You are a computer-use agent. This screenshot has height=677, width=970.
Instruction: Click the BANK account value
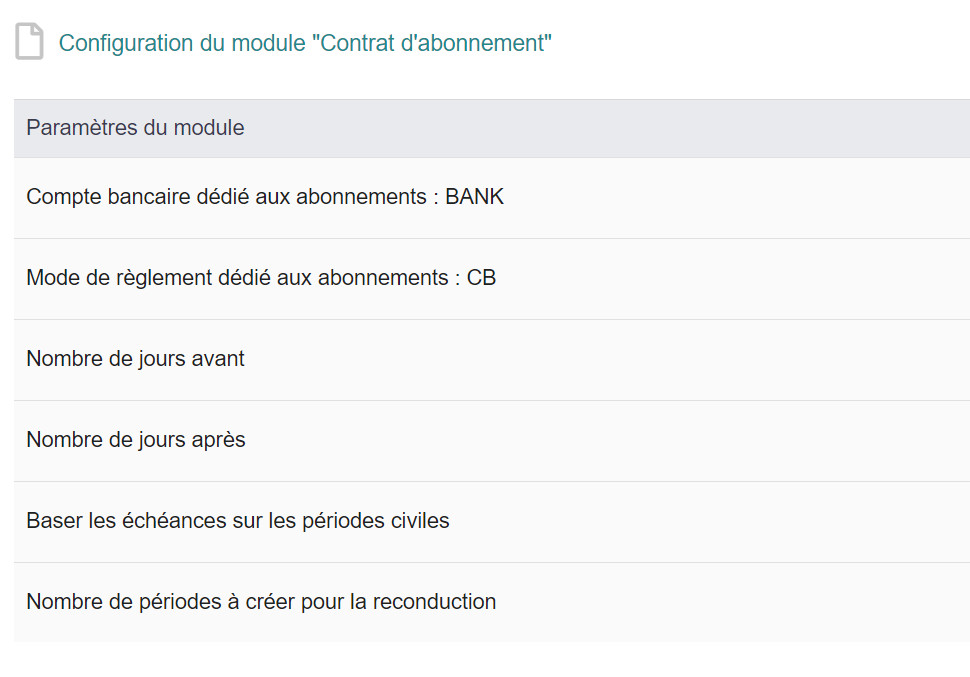475,197
